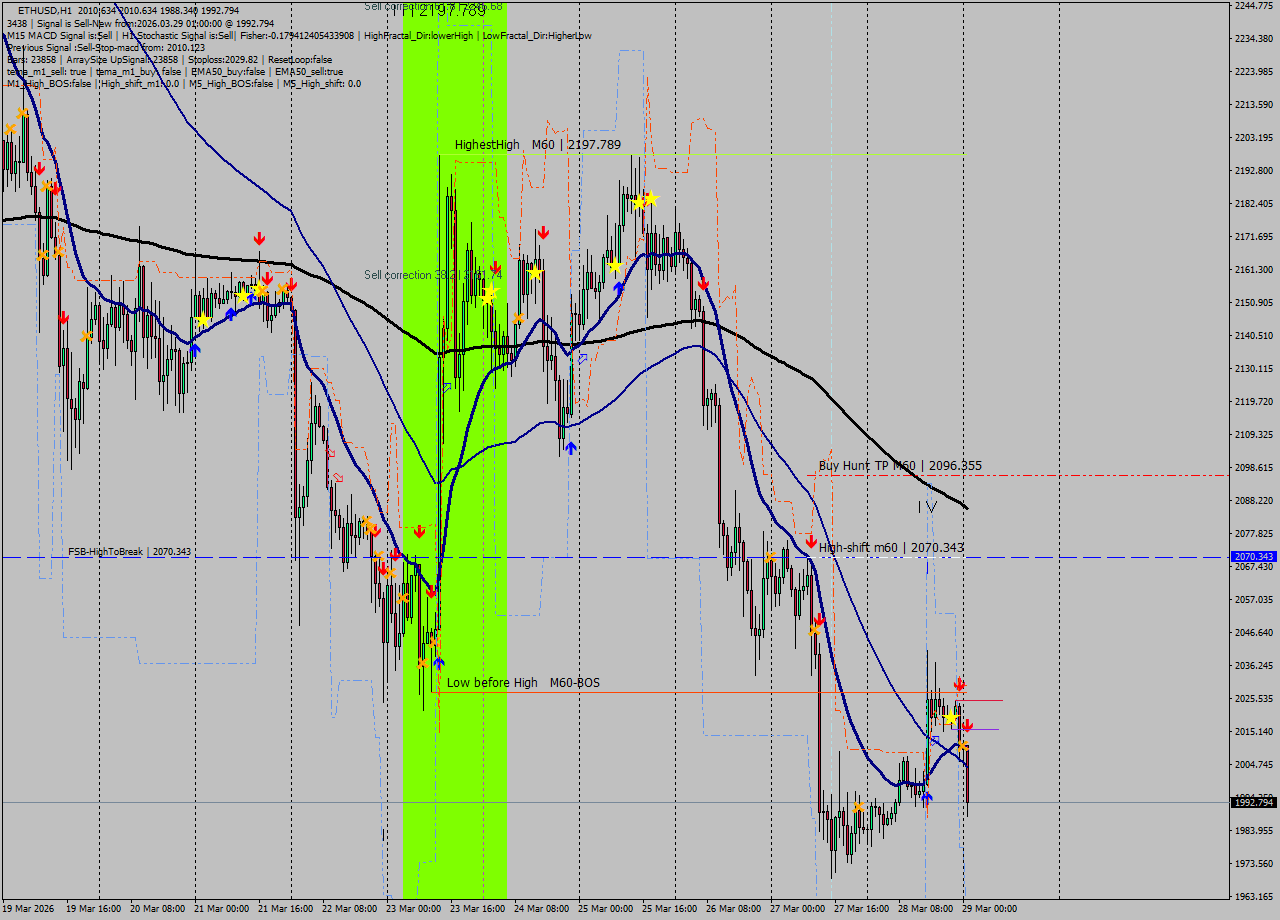Select the red arrow above 24 Mar candles
Image resolution: width=1280 pixels, height=920 pixels.
542,233
